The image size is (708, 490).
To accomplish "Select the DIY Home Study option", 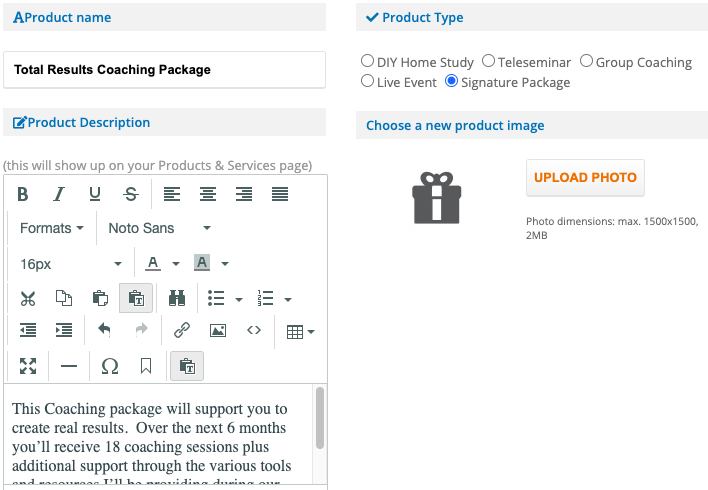I will point(368,62).
